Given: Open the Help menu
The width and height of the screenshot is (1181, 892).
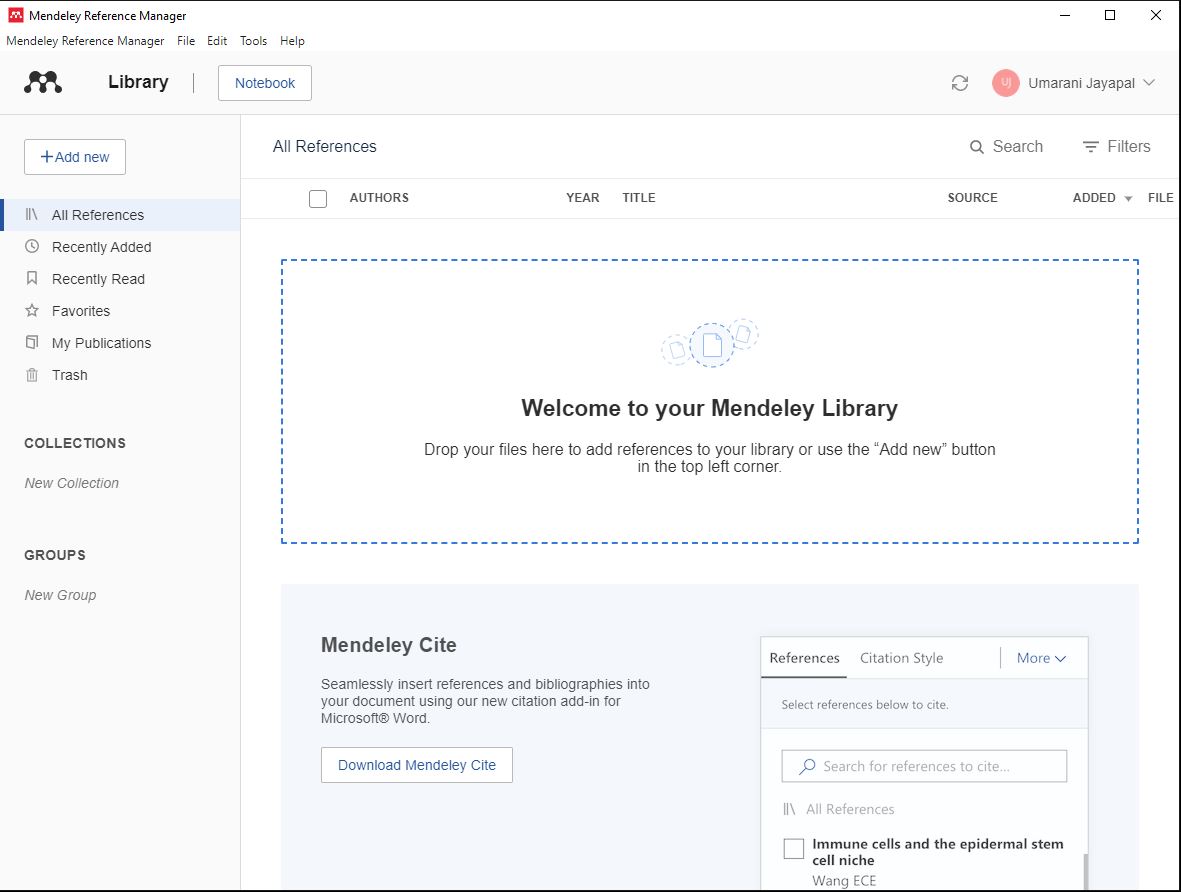Looking at the screenshot, I should click(292, 41).
